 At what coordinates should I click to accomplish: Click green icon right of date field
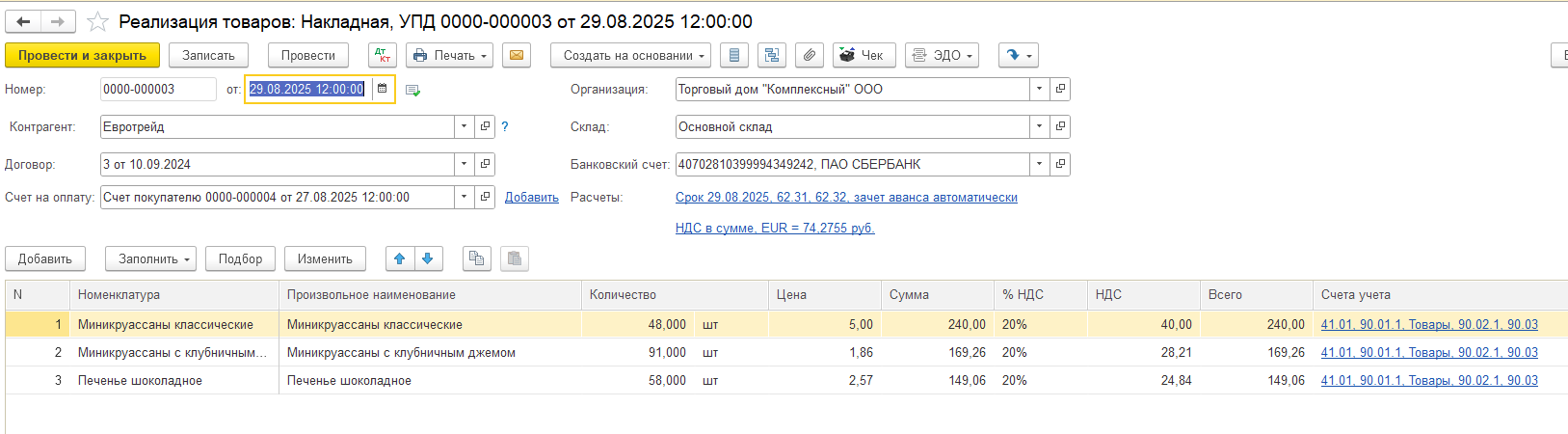coord(412,90)
